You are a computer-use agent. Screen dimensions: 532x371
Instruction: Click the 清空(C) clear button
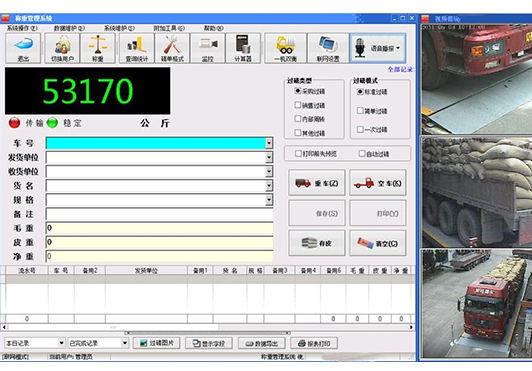pos(378,243)
